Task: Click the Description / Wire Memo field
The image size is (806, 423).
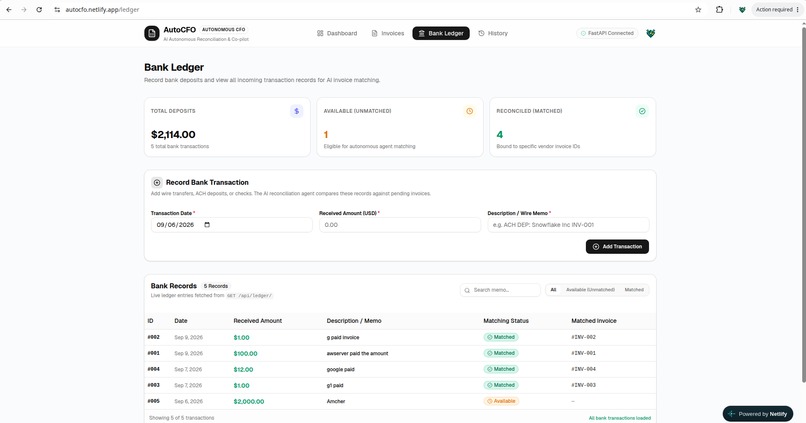Action: click(x=568, y=225)
